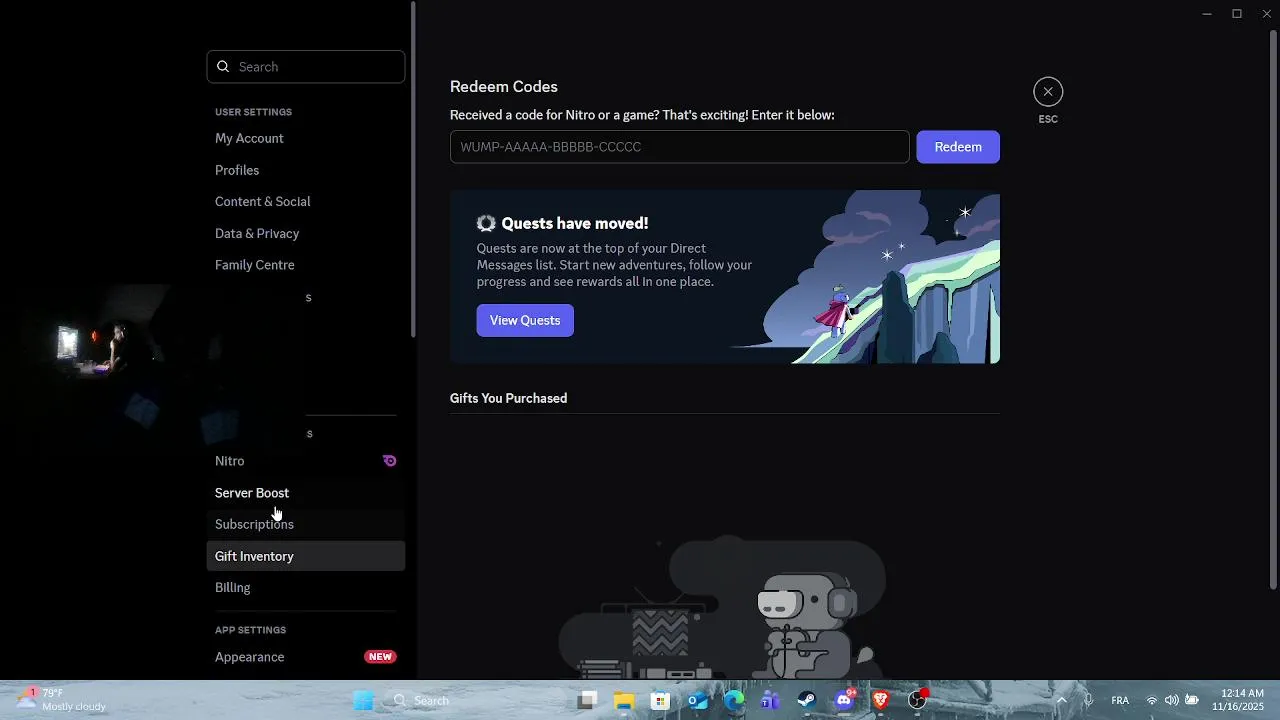Open Steam from the taskbar
The width and height of the screenshot is (1280, 720).
807,701
